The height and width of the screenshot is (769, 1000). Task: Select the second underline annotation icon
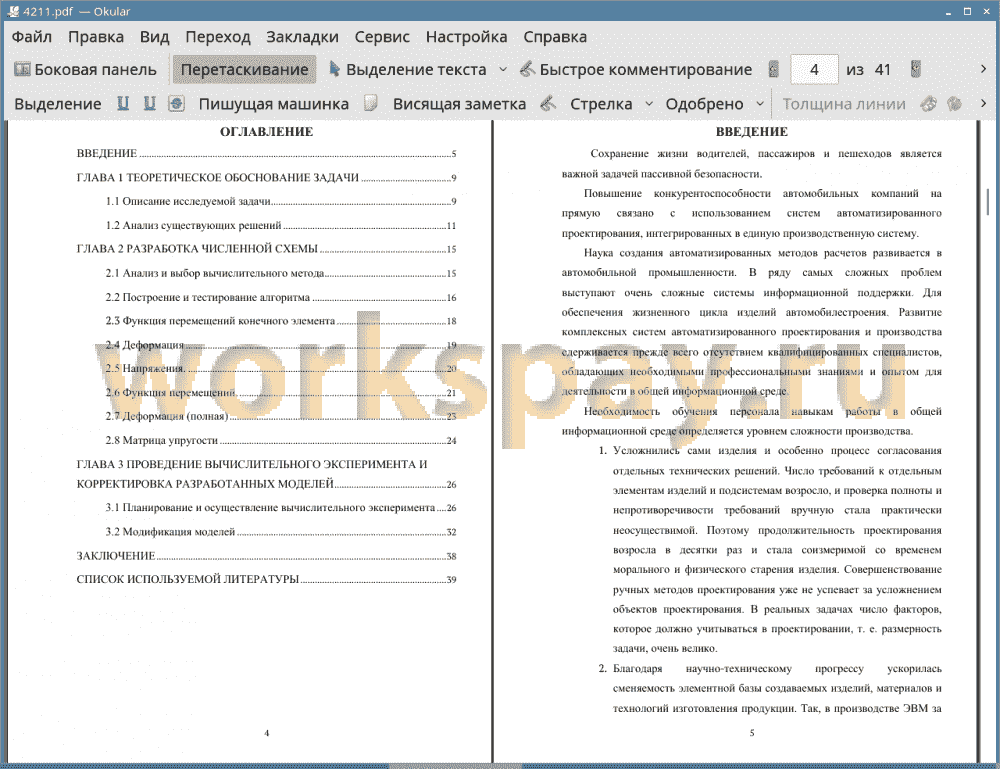[149, 104]
